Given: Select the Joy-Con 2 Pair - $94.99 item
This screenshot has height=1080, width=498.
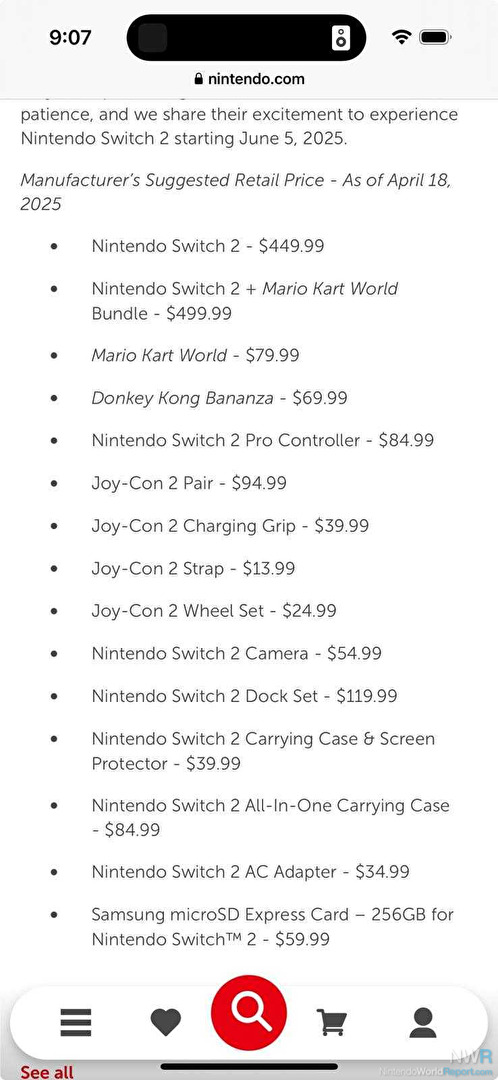Looking at the screenshot, I should (189, 483).
